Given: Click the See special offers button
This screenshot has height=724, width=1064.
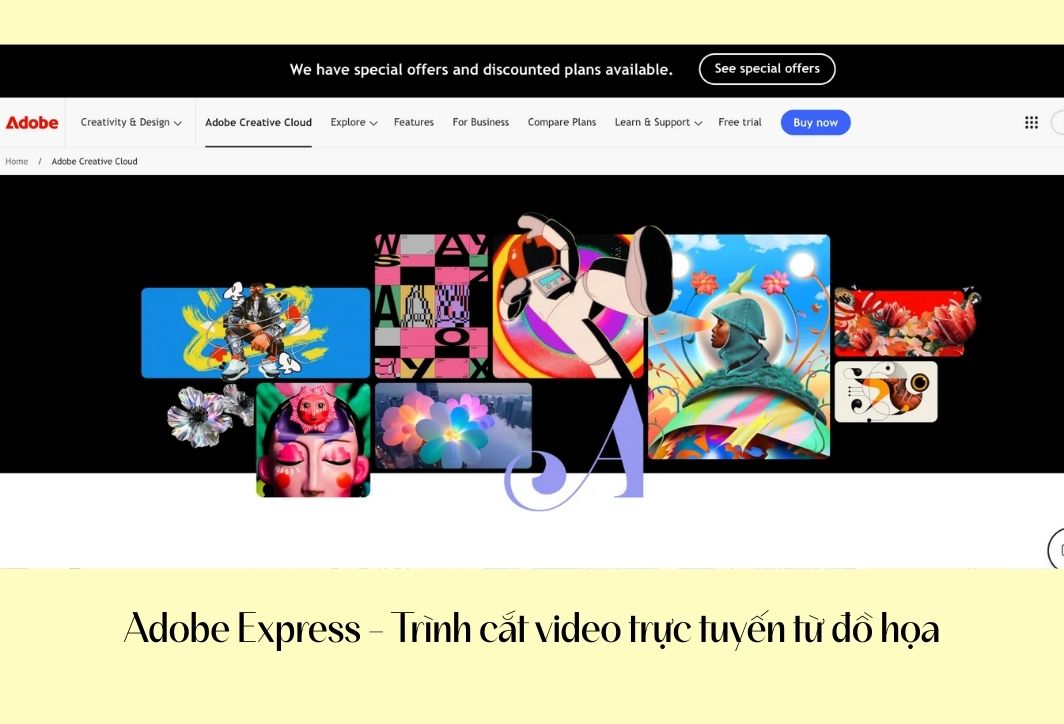Looking at the screenshot, I should coord(767,69).
